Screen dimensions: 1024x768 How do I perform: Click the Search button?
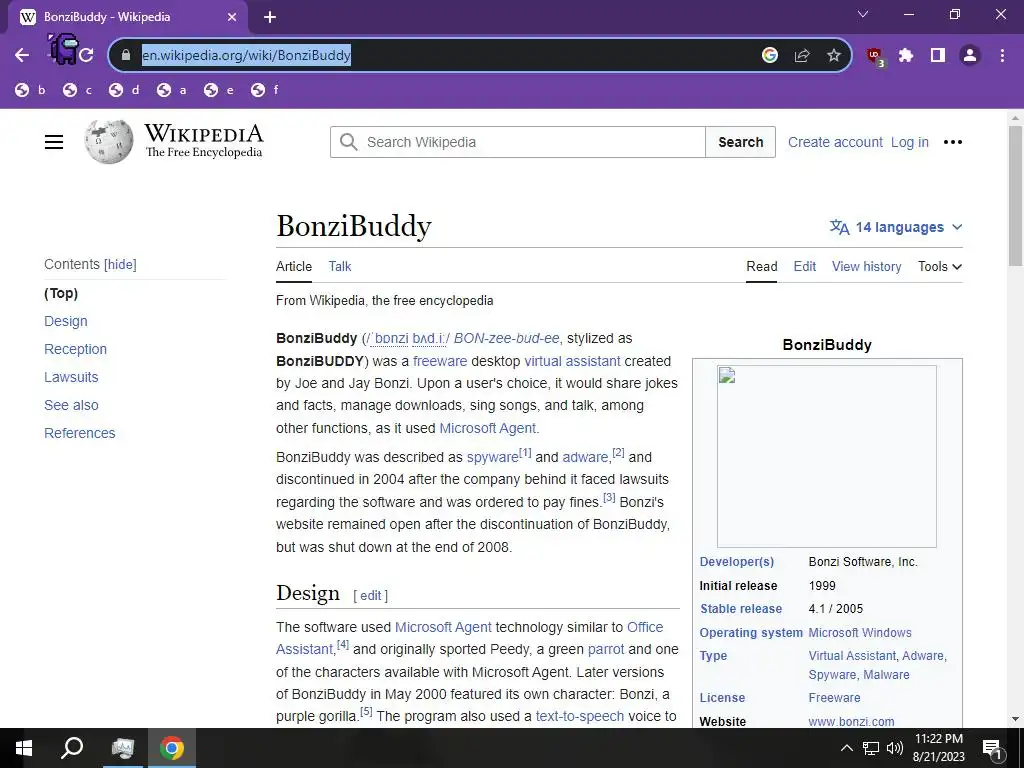(741, 142)
